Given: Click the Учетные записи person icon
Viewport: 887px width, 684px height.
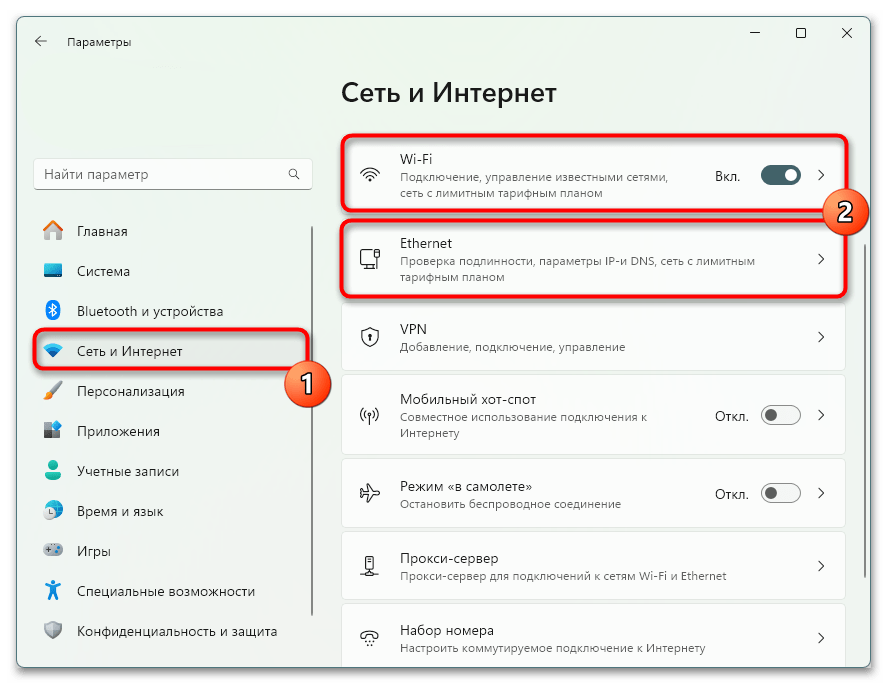Looking at the screenshot, I should [x=53, y=470].
